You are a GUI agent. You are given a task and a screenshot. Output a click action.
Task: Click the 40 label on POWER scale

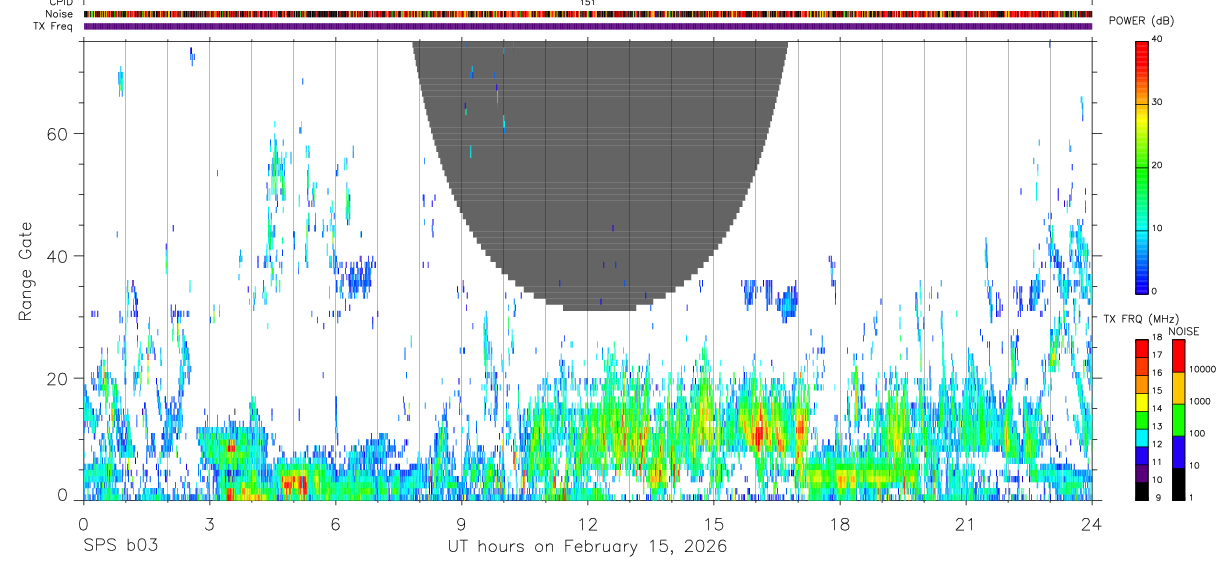(1158, 40)
